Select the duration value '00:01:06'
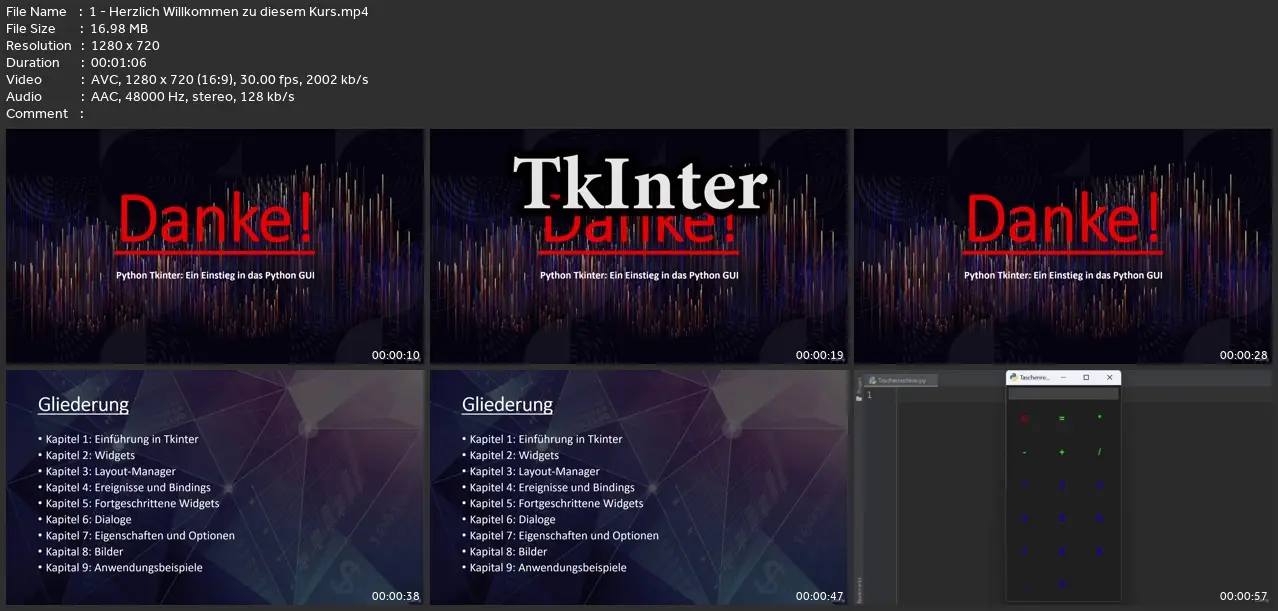 (119, 63)
